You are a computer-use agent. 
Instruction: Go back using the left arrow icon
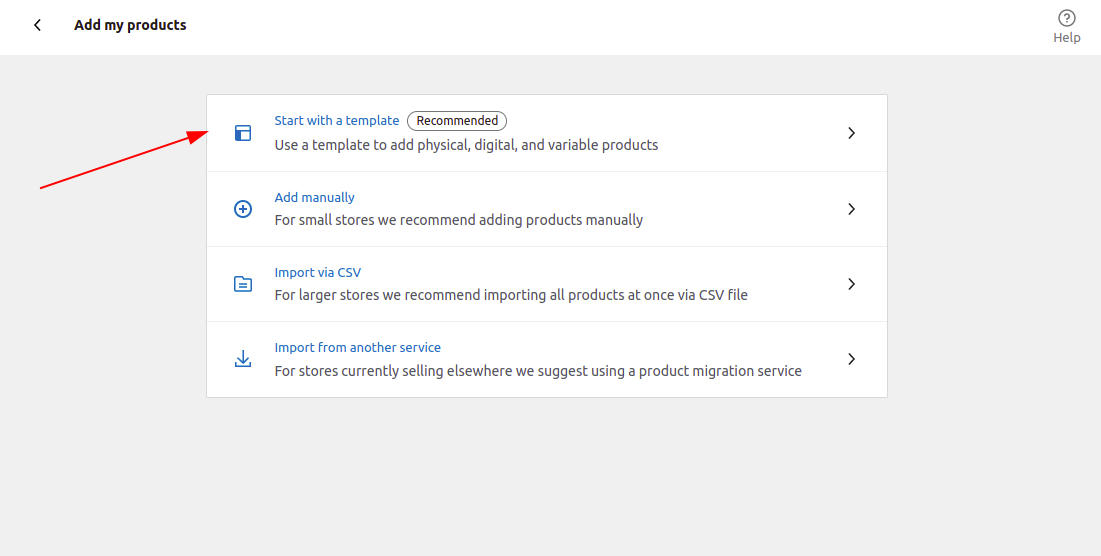pos(37,25)
